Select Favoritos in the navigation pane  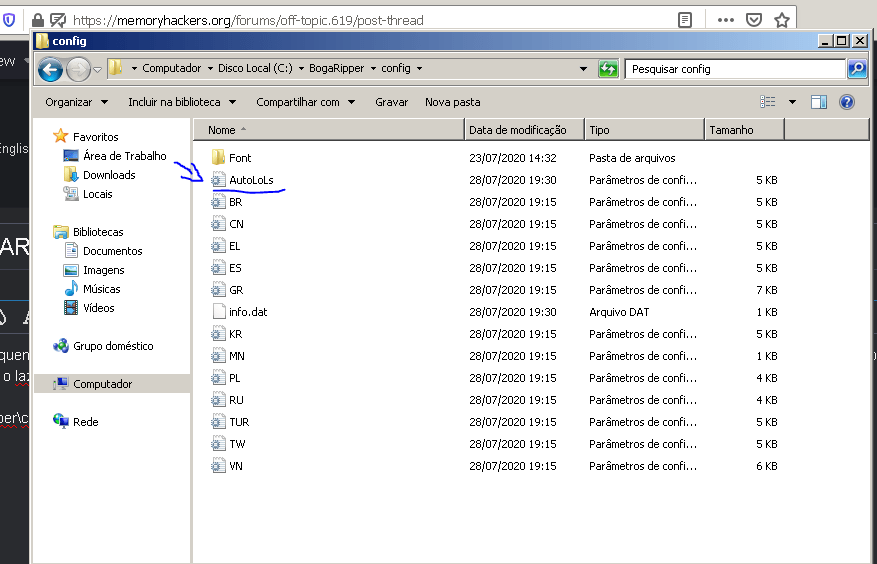point(96,137)
